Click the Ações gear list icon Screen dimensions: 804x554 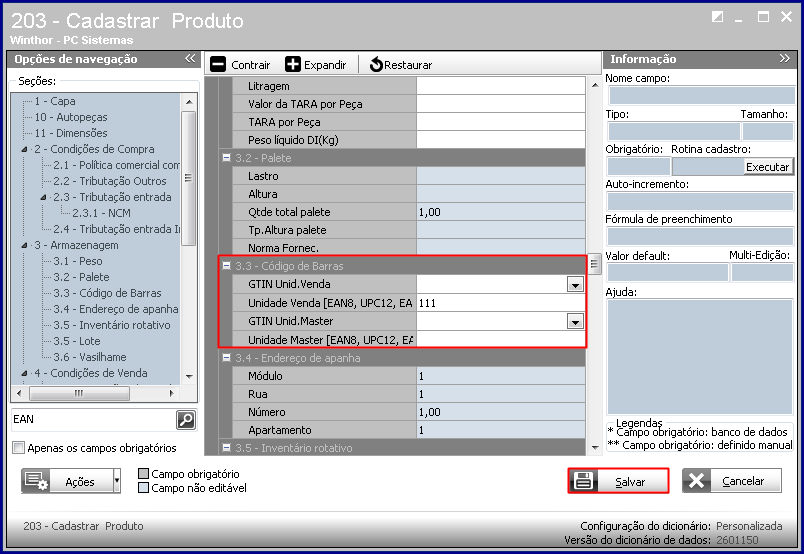coord(36,481)
